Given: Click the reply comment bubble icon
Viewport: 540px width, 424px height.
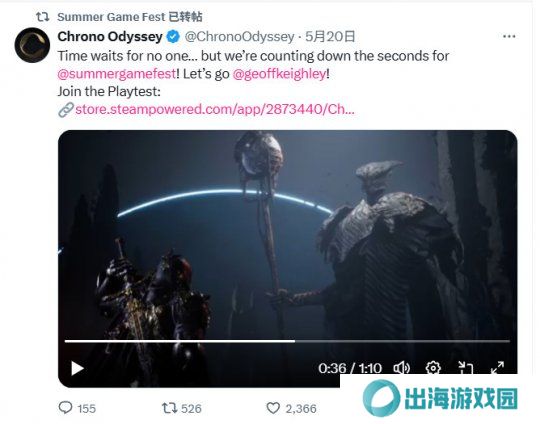Looking at the screenshot, I should (x=65, y=408).
